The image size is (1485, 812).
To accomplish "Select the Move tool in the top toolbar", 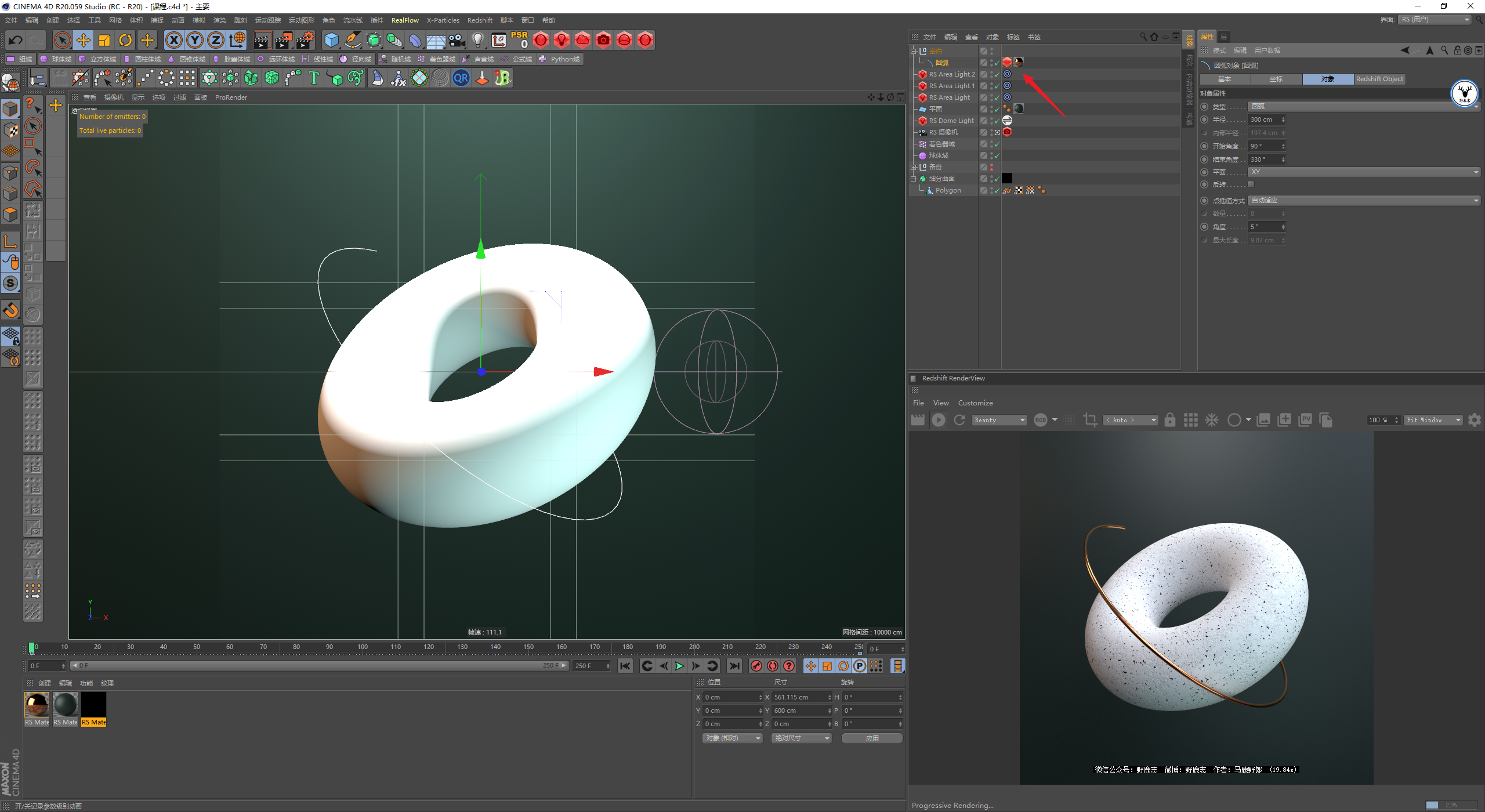I will (84, 40).
